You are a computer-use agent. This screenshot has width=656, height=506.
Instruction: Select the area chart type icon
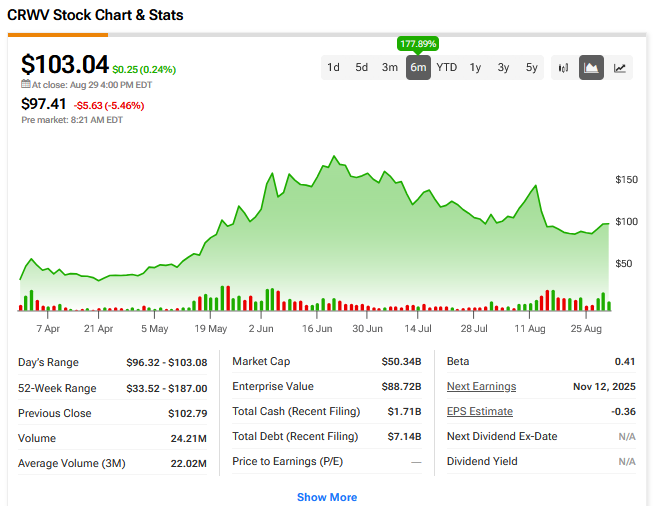pyautogui.click(x=591, y=68)
